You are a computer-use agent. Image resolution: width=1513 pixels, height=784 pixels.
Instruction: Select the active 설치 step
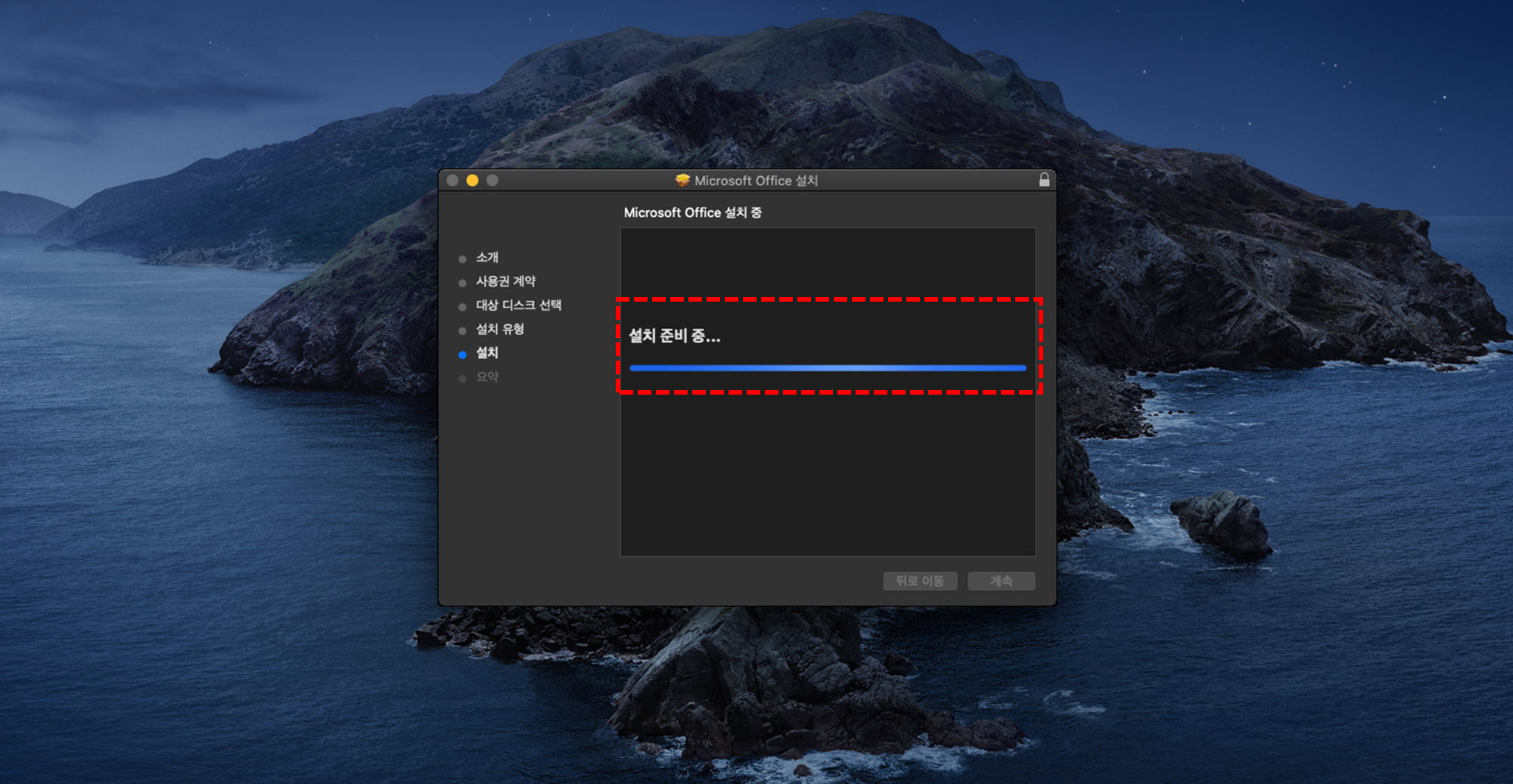coord(487,353)
